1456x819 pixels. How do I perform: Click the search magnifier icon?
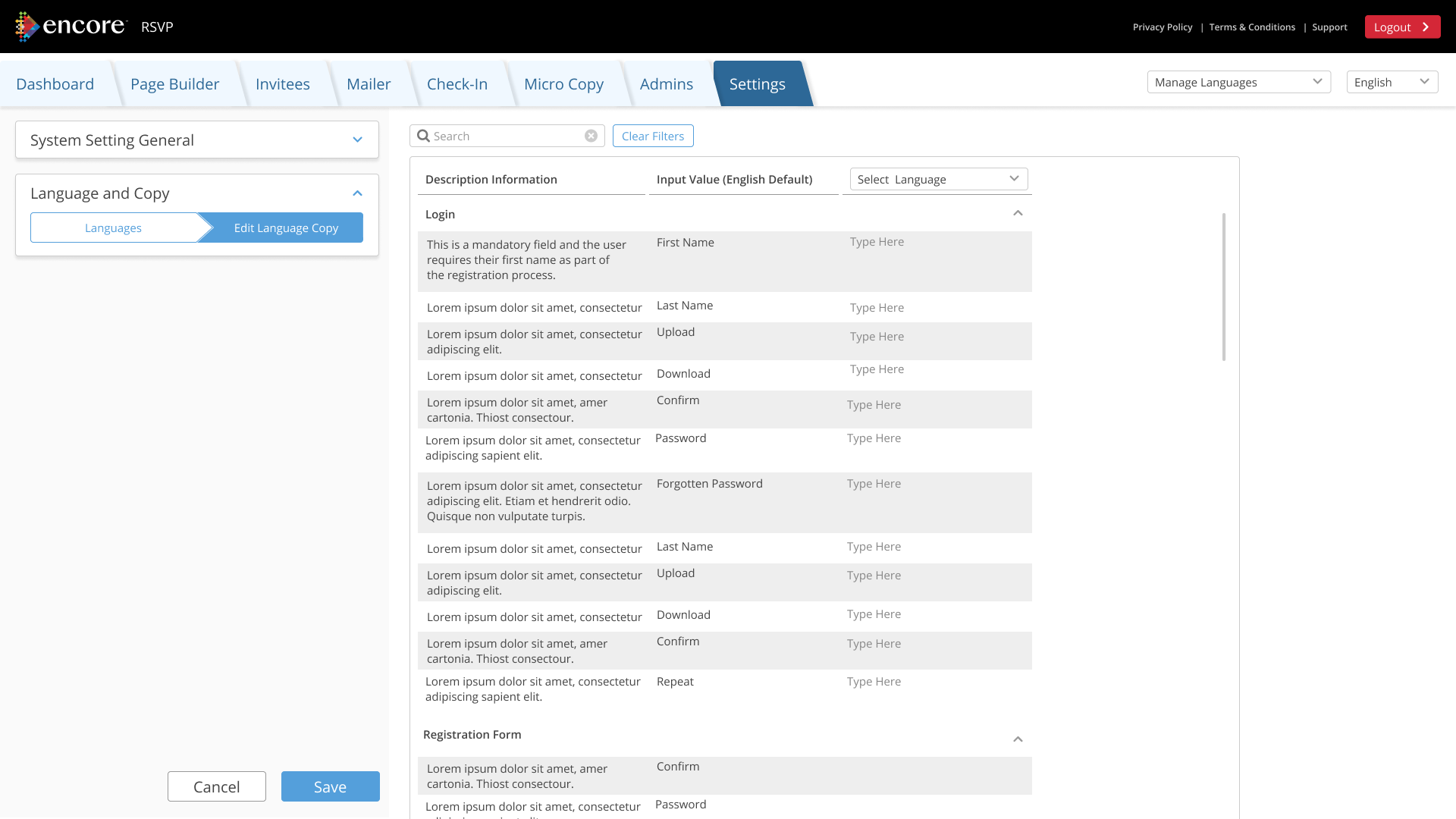(x=424, y=136)
